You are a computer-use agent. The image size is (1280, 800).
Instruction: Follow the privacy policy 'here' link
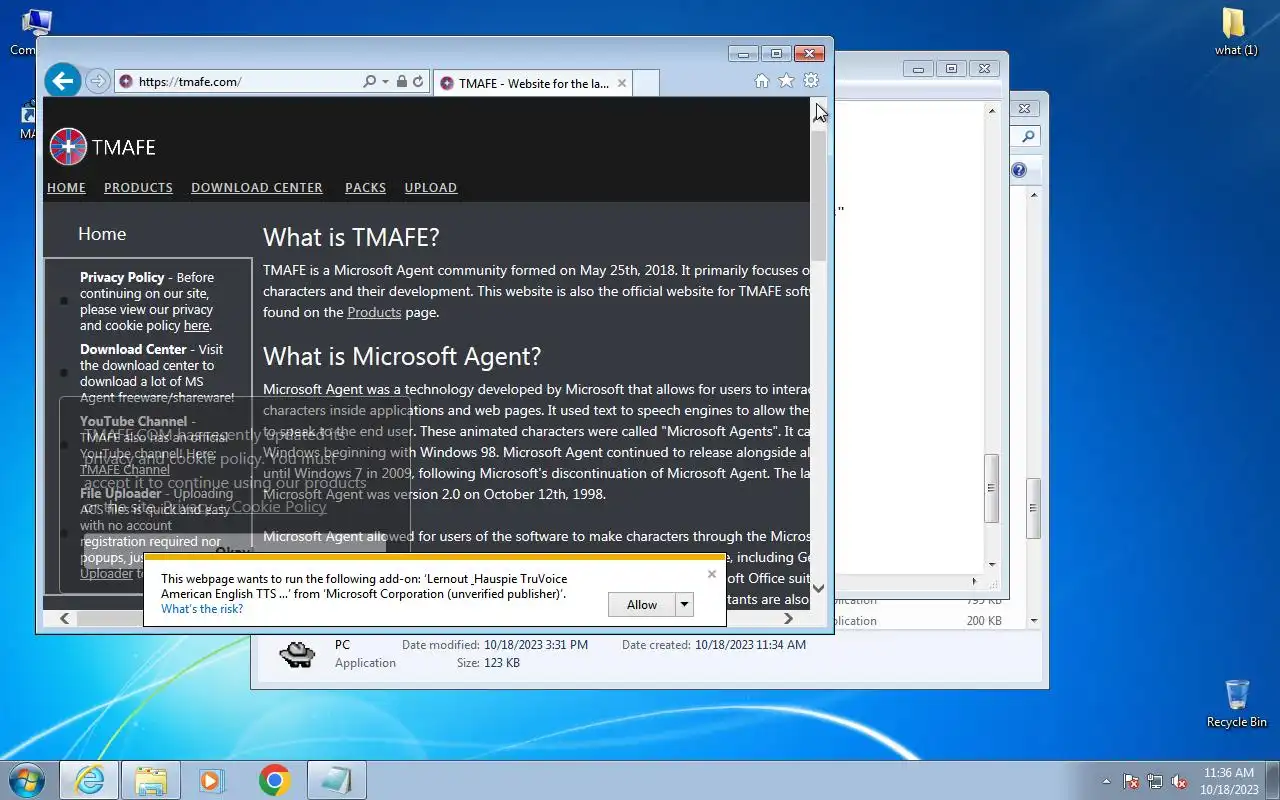click(x=196, y=325)
